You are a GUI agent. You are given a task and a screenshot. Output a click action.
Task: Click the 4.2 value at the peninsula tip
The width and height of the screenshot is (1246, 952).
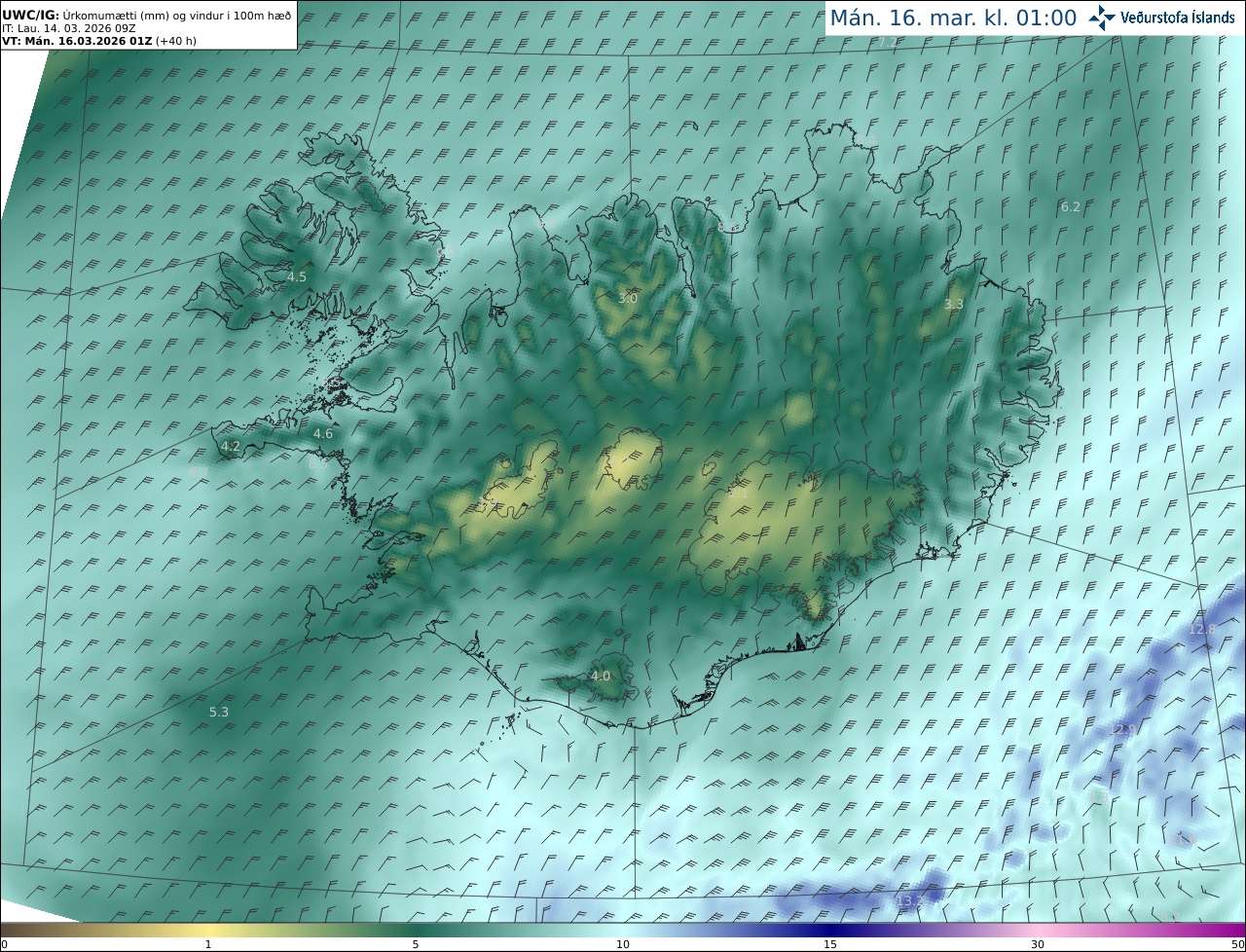coord(231,447)
